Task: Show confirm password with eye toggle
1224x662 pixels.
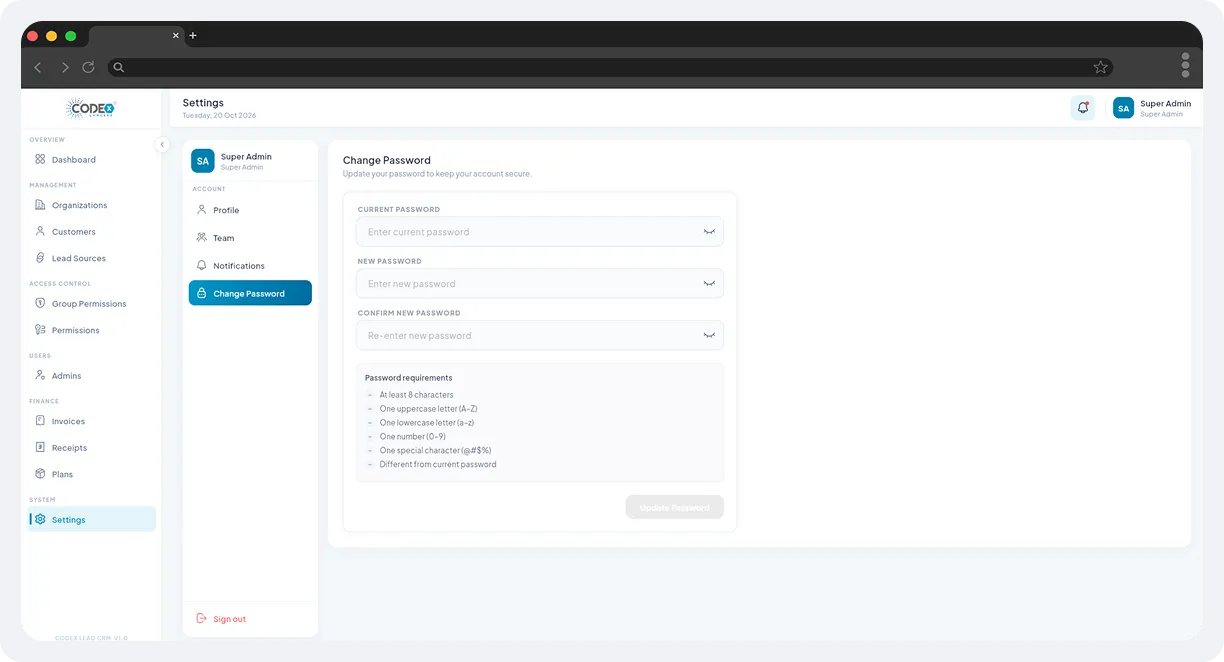Action: coord(709,335)
